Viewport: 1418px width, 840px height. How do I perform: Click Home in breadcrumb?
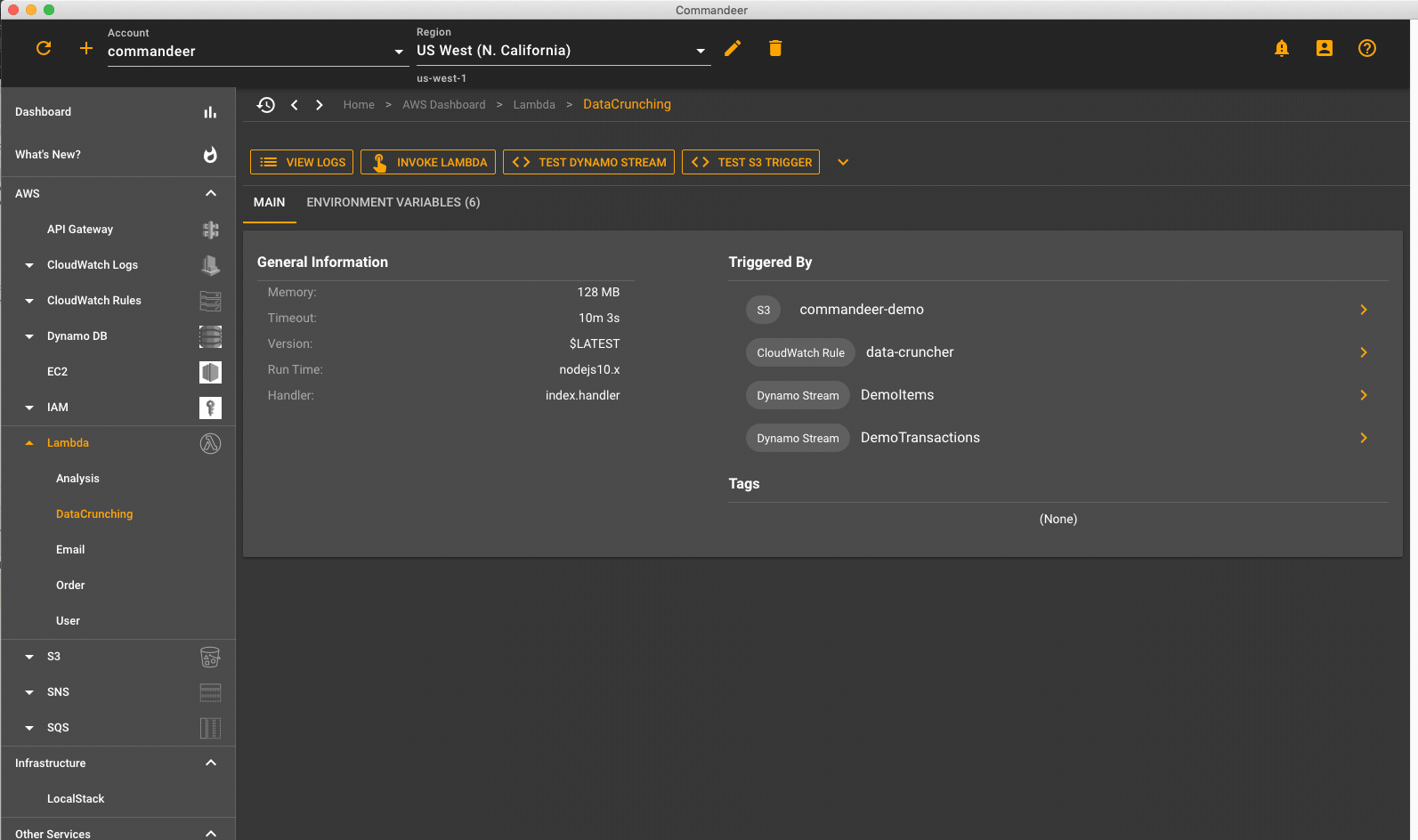(x=359, y=105)
